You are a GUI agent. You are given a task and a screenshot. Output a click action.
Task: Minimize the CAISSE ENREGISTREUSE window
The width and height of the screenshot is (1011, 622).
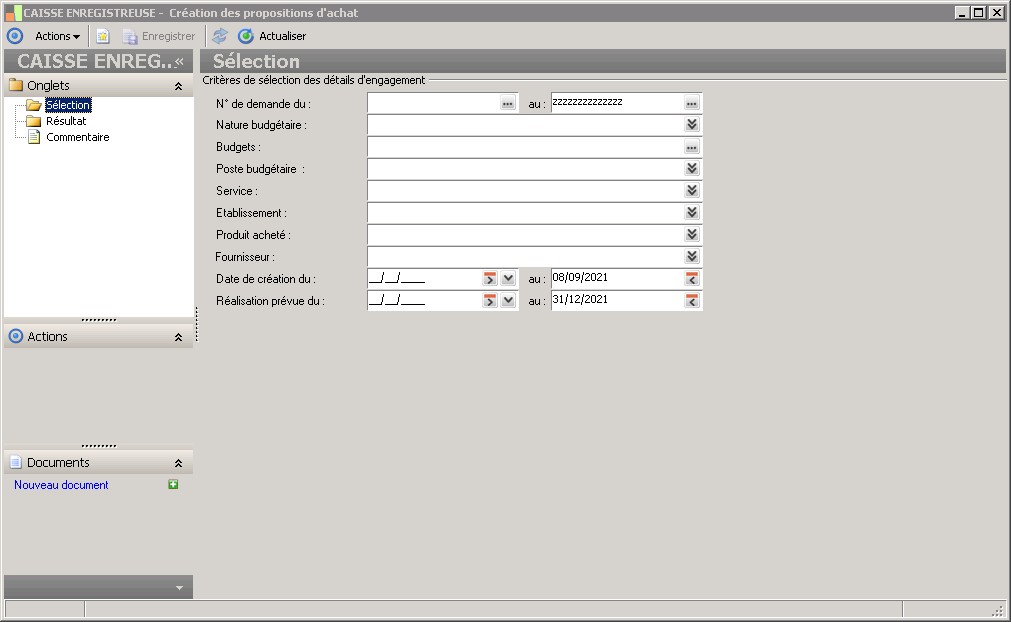tap(962, 12)
